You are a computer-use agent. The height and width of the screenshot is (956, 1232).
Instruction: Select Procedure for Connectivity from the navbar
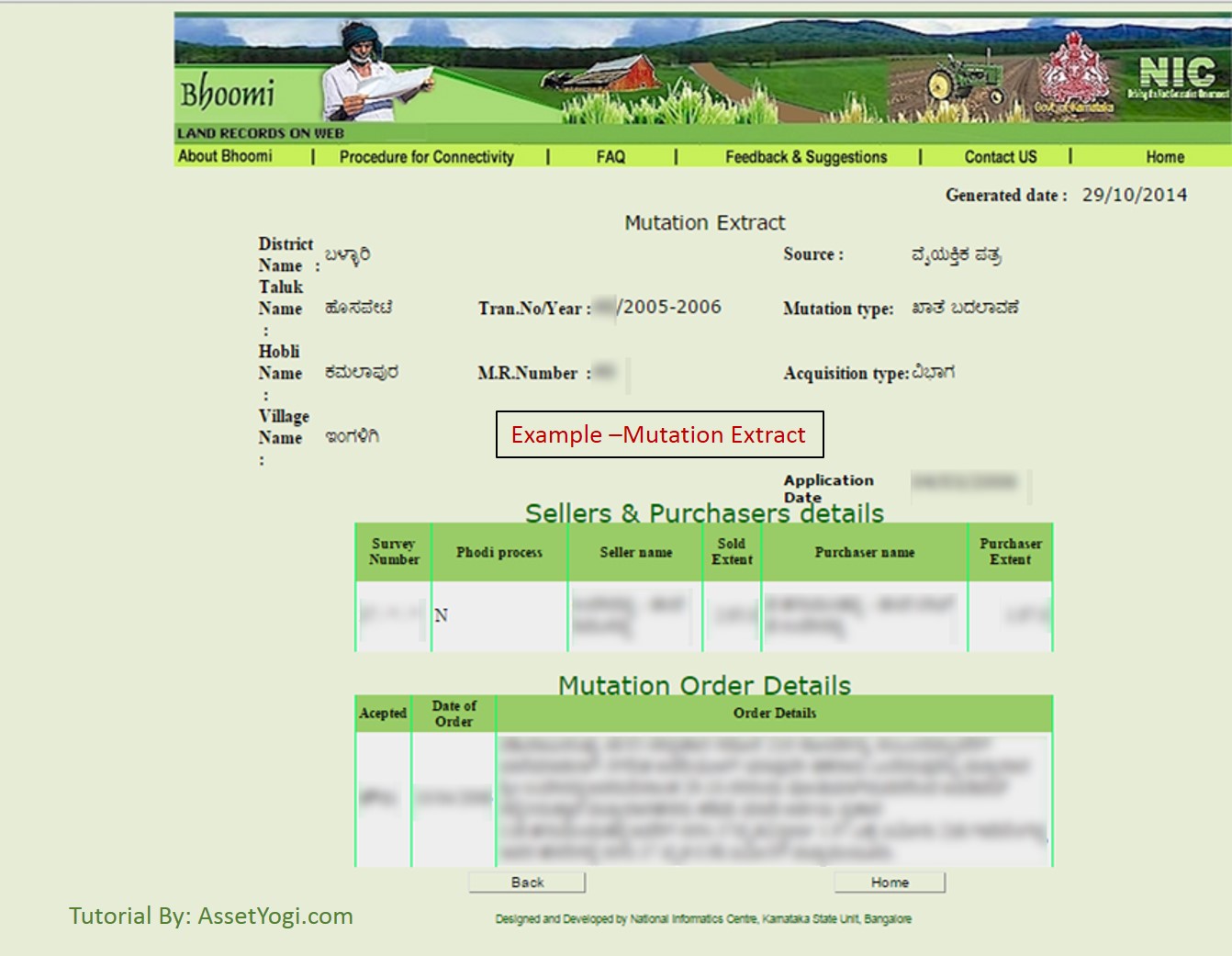click(426, 156)
